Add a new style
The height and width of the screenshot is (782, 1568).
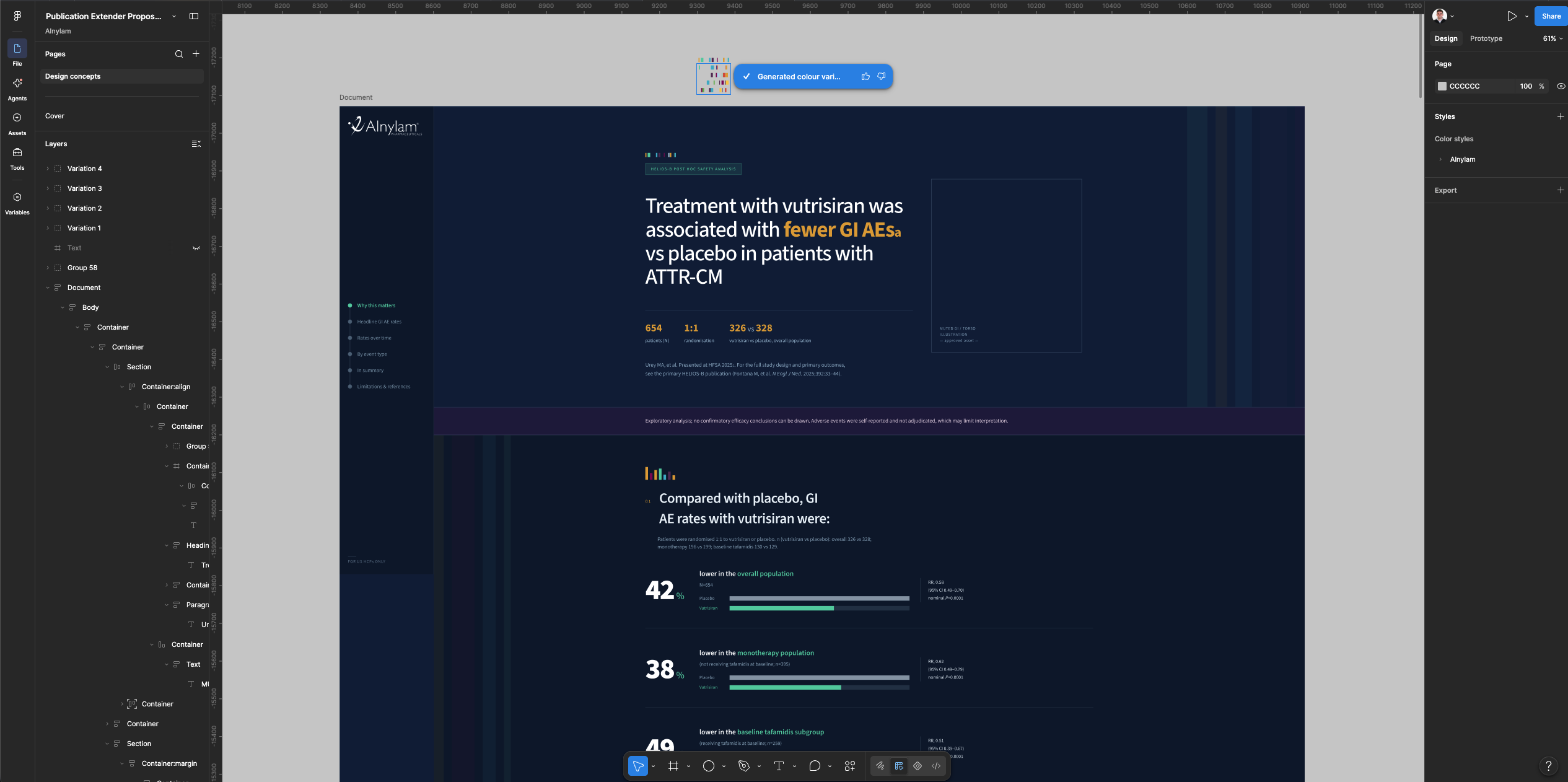point(1561,116)
